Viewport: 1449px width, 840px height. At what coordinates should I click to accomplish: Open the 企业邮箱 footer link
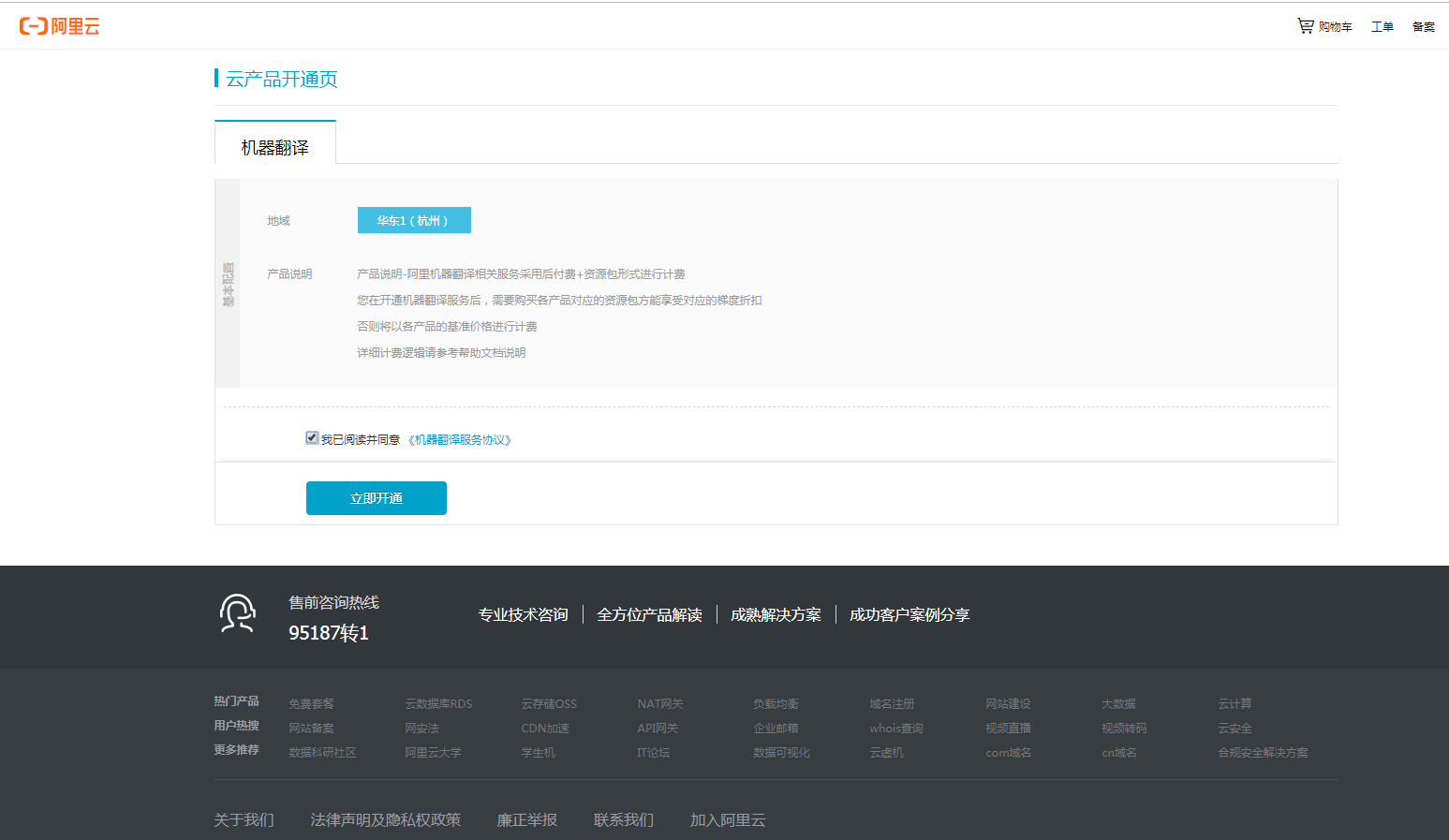pos(776,728)
